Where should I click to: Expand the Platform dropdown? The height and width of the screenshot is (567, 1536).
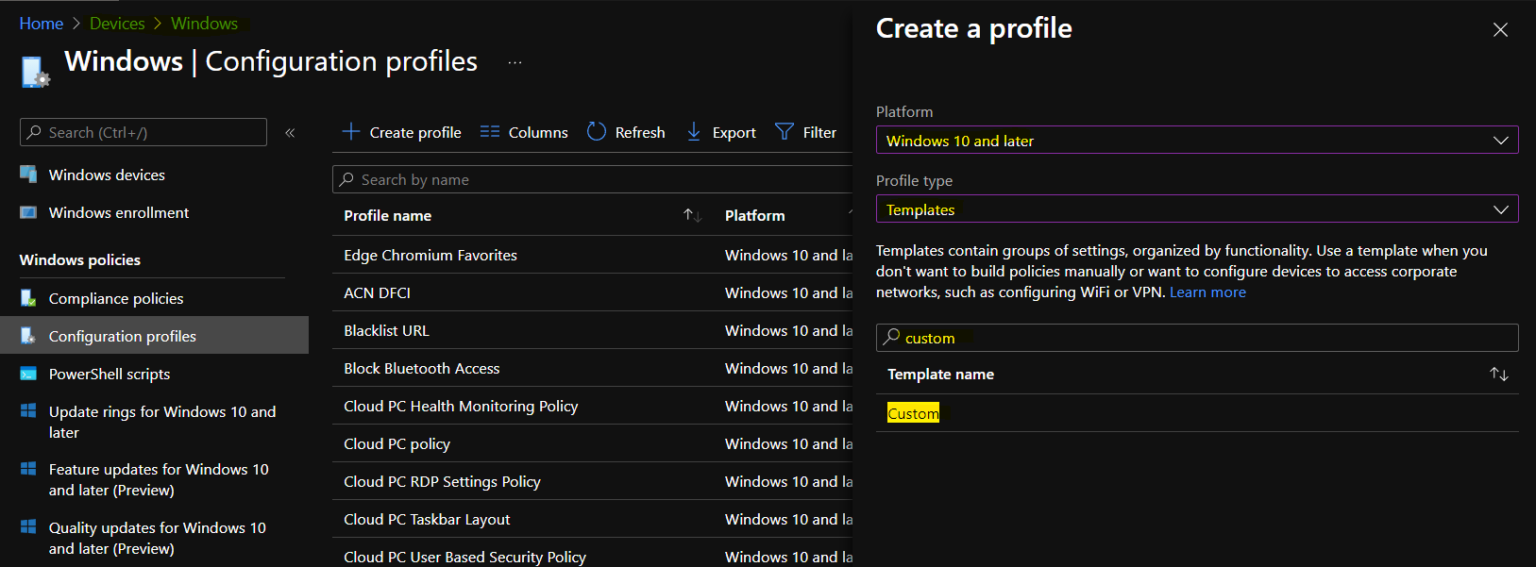(1499, 141)
